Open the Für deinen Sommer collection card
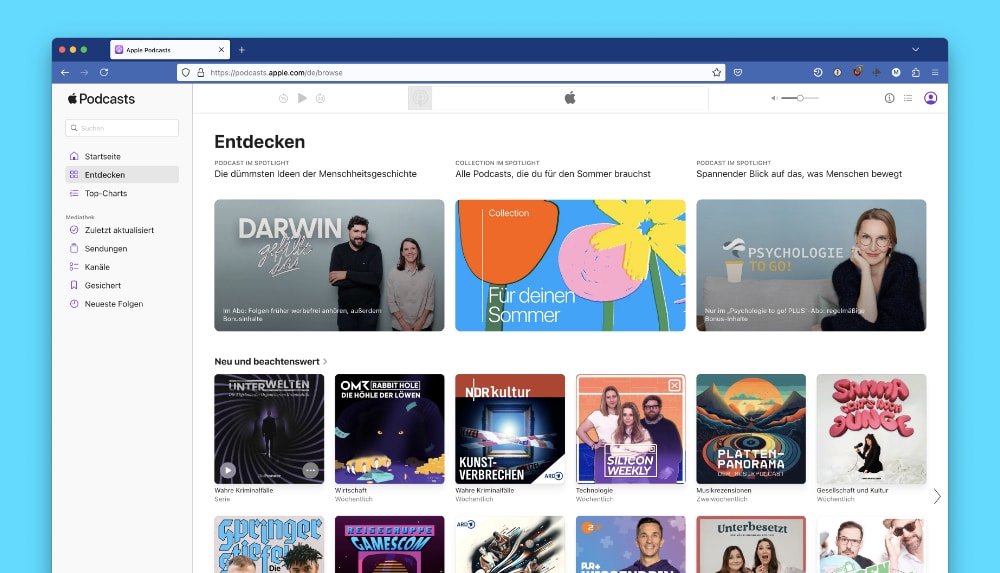Screen dimensions: 1000x573 [570, 265]
